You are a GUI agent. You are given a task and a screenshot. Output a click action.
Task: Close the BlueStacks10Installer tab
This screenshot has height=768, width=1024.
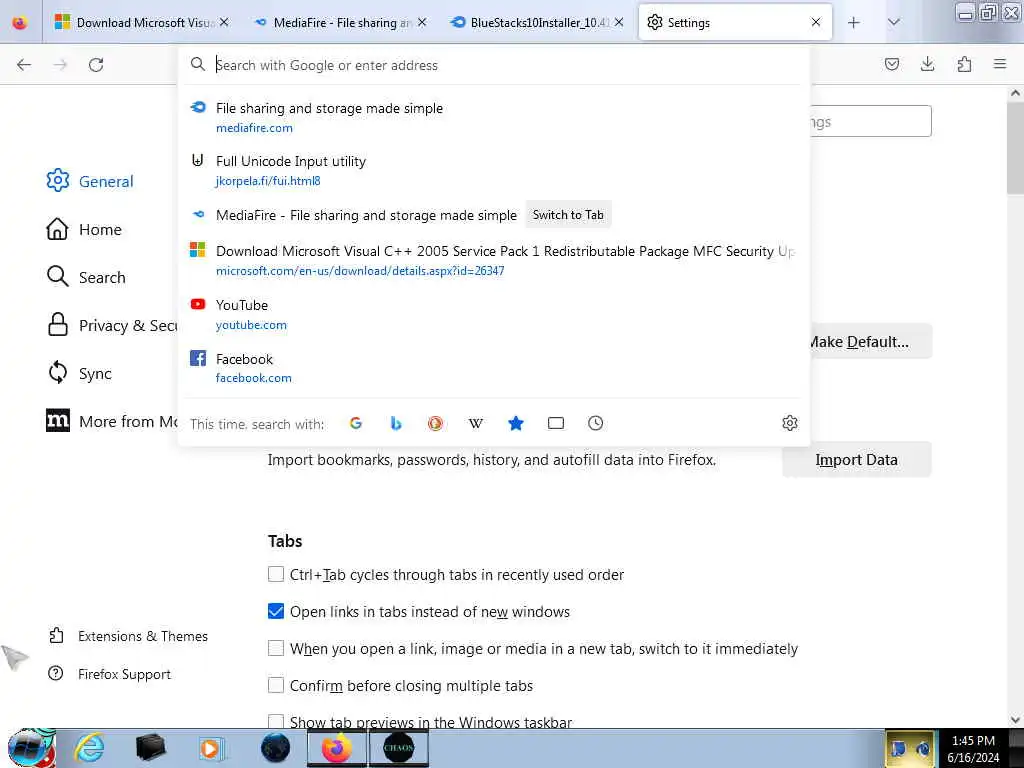[618, 22]
